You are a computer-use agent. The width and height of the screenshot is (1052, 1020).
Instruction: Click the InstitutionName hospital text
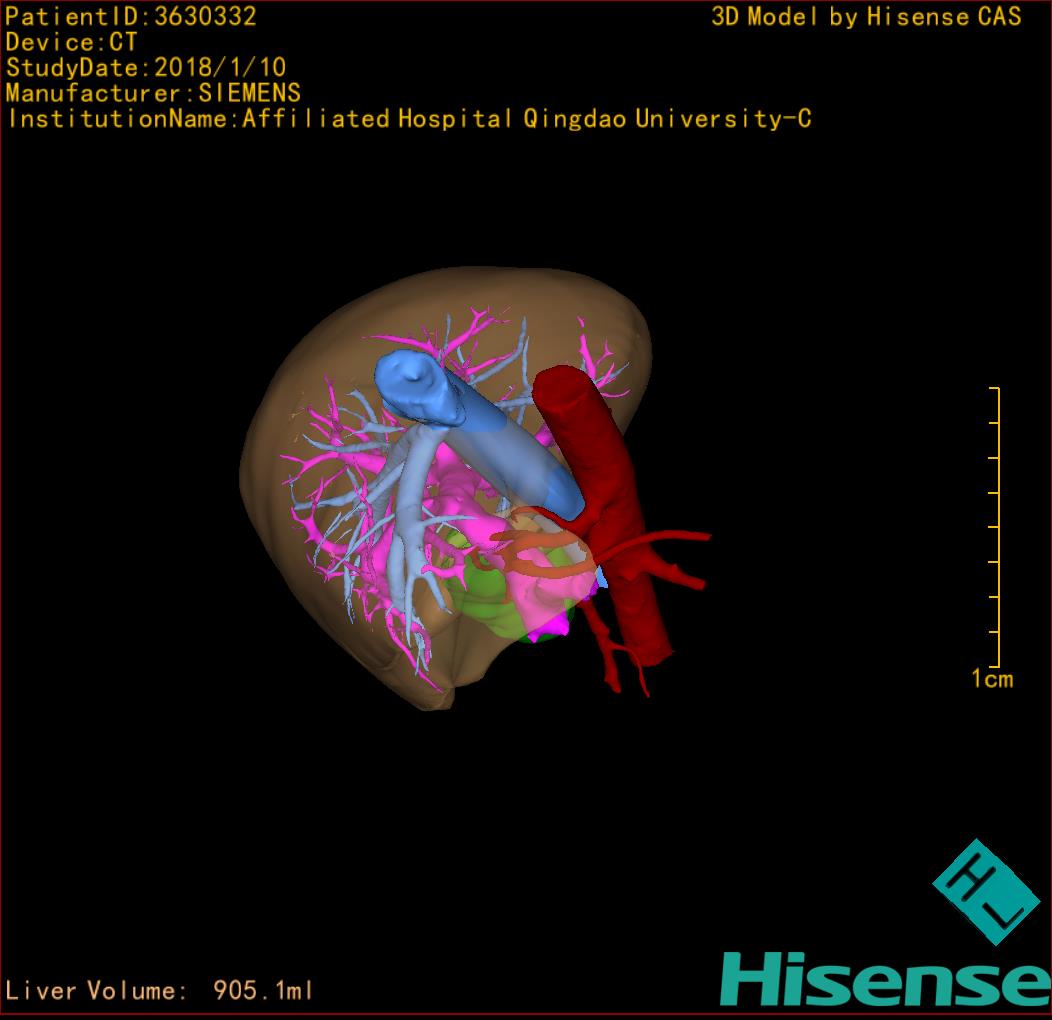409,119
